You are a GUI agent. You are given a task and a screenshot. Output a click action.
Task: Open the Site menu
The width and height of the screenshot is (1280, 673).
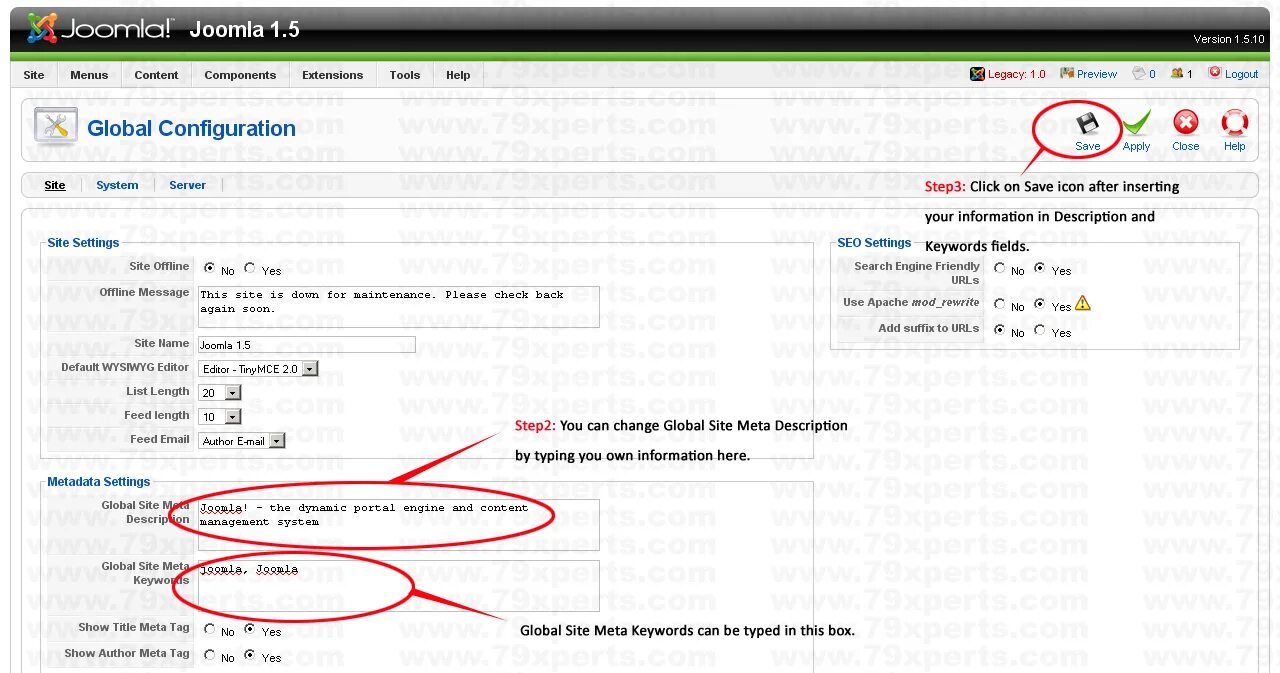34,75
